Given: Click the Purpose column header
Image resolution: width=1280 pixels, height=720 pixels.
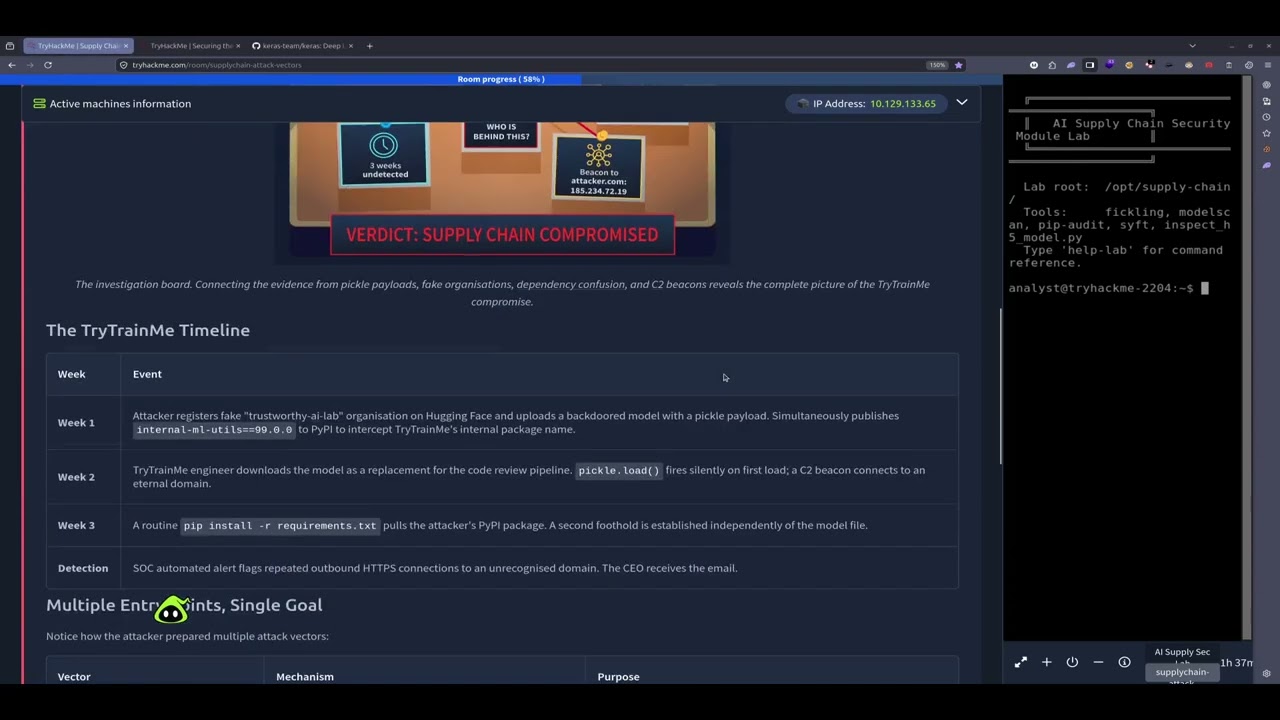Looking at the screenshot, I should tap(618, 677).
